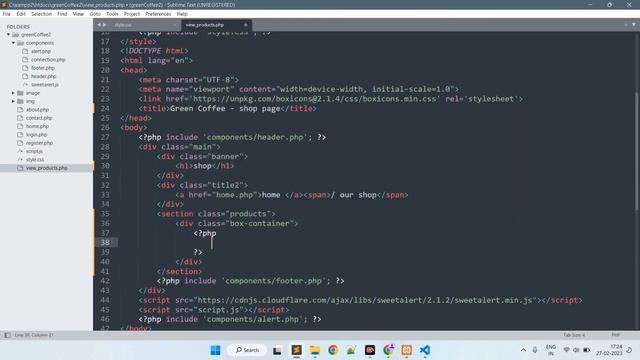Open about.php from the folder tree
The image size is (640, 360).
pos(37,110)
